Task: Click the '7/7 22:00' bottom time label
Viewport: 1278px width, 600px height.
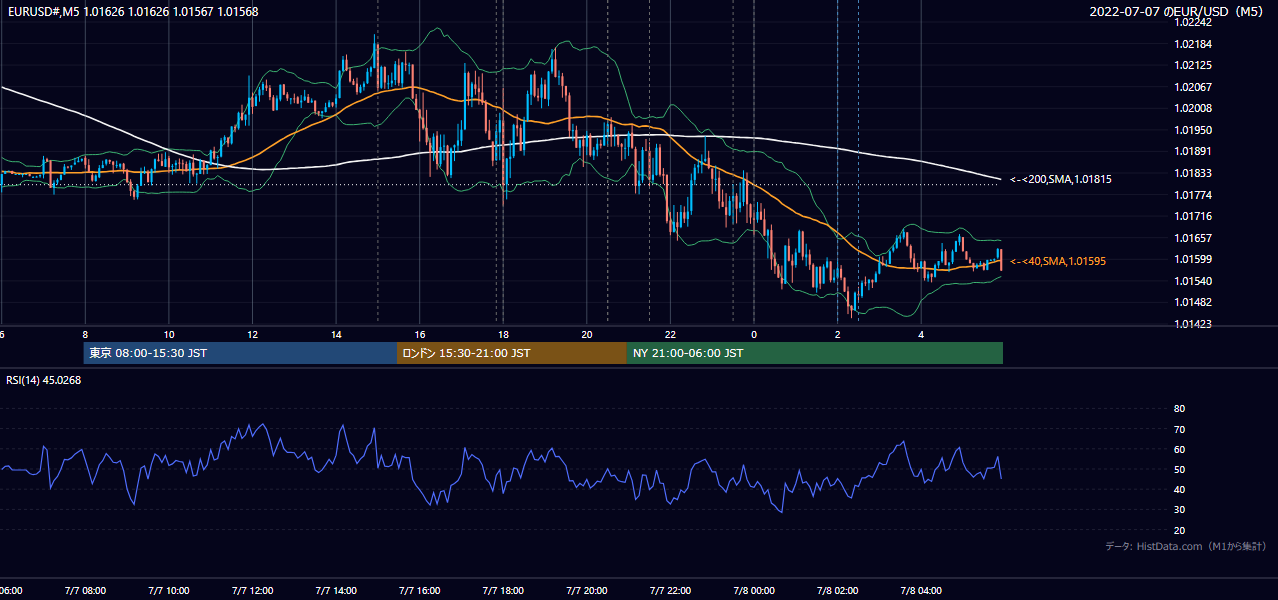Action: 670,591
